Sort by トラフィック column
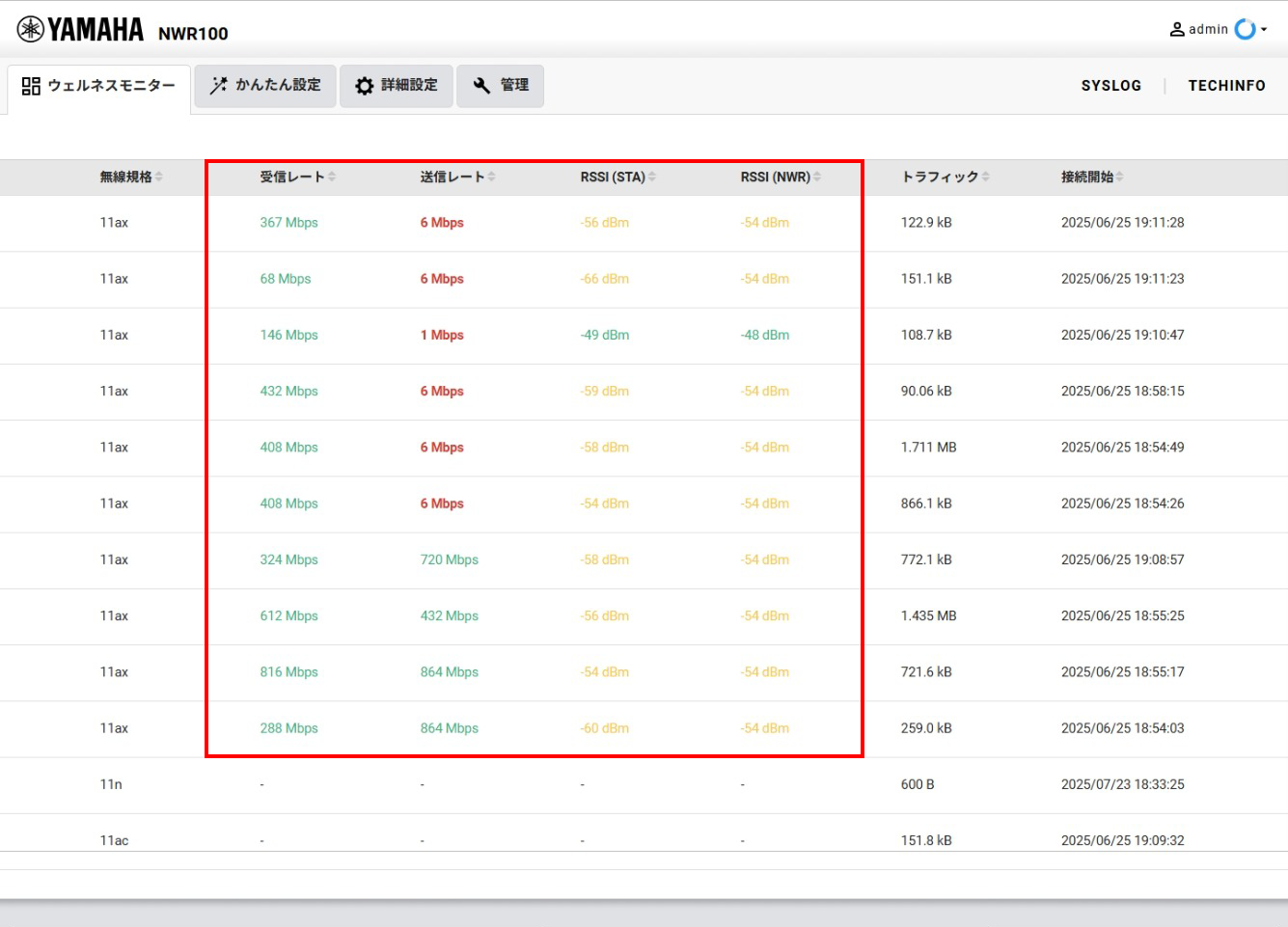Image resolution: width=1288 pixels, height=927 pixels. tap(985, 177)
